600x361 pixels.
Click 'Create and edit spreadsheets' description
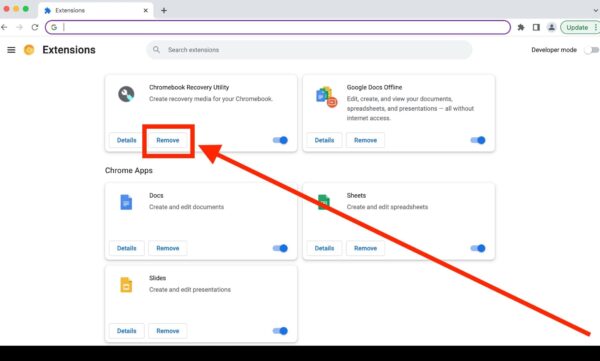(387, 207)
